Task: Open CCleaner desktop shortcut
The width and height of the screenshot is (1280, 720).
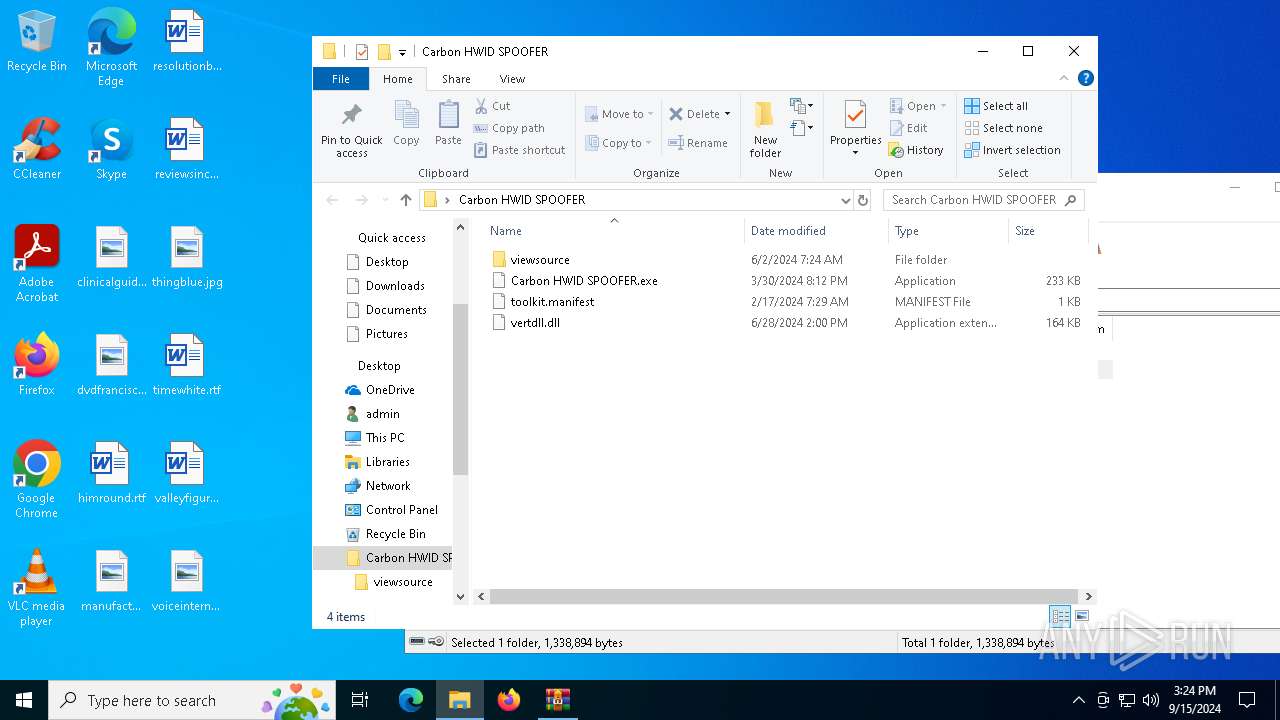Action: click(37, 150)
